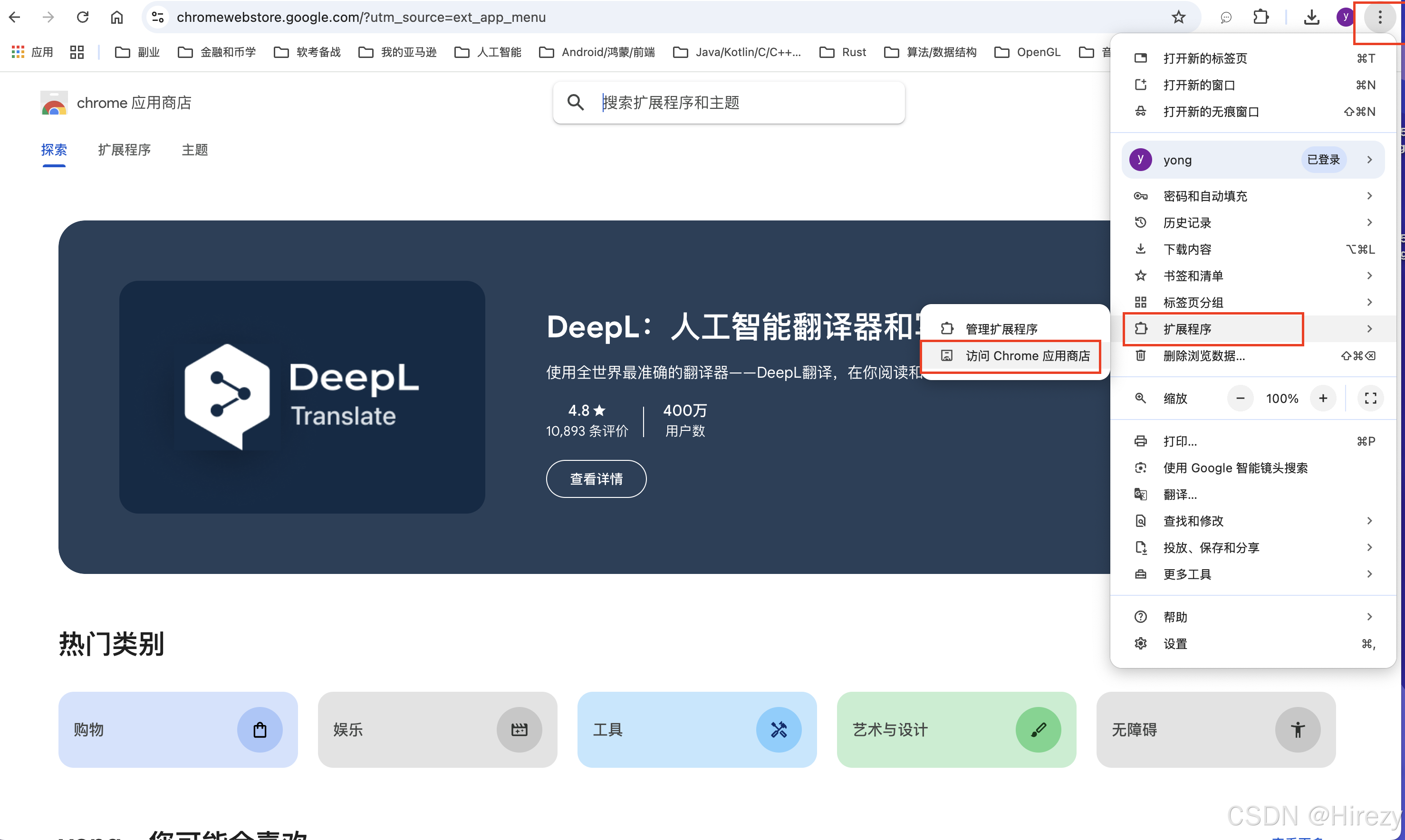
Task: Click the three-dot Chrome menu button
Action: pyautogui.click(x=1379, y=17)
